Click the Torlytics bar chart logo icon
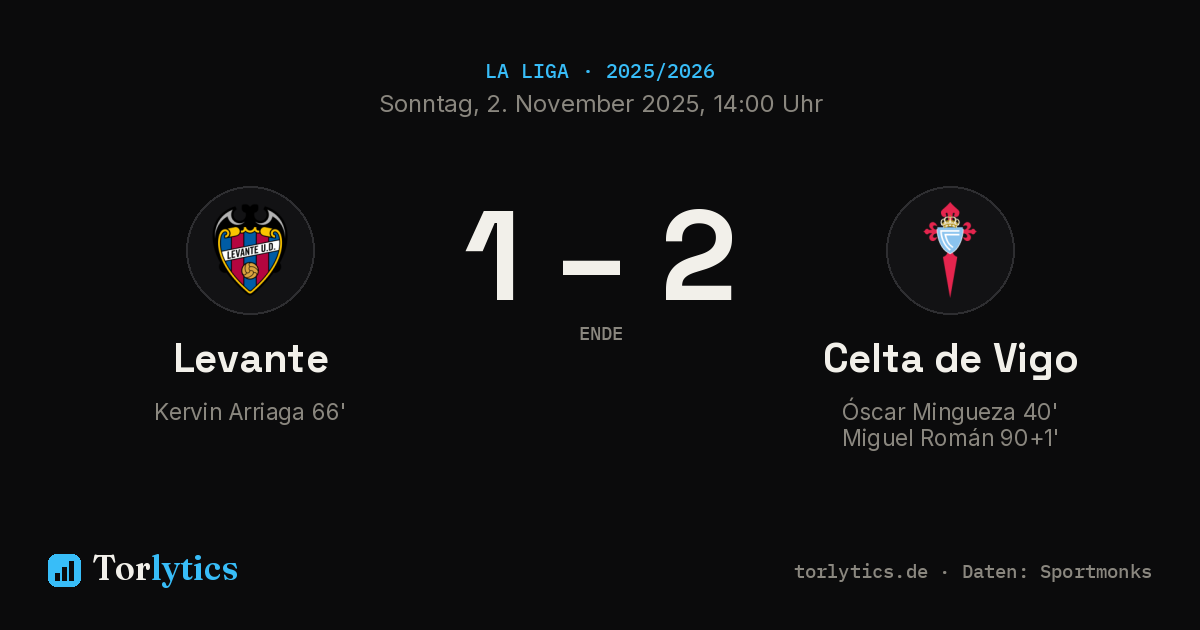The height and width of the screenshot is (630, 1200). click(64, 570)
